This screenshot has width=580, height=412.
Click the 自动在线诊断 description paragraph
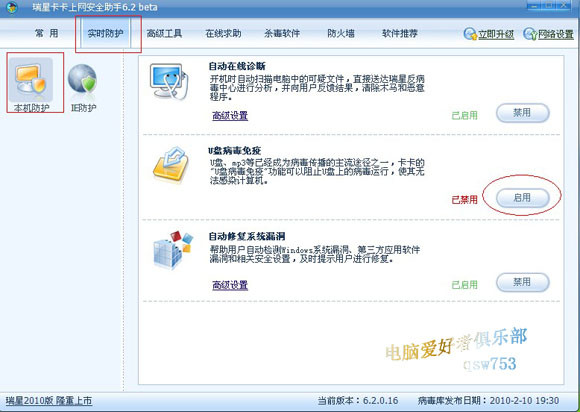(317, 88)
